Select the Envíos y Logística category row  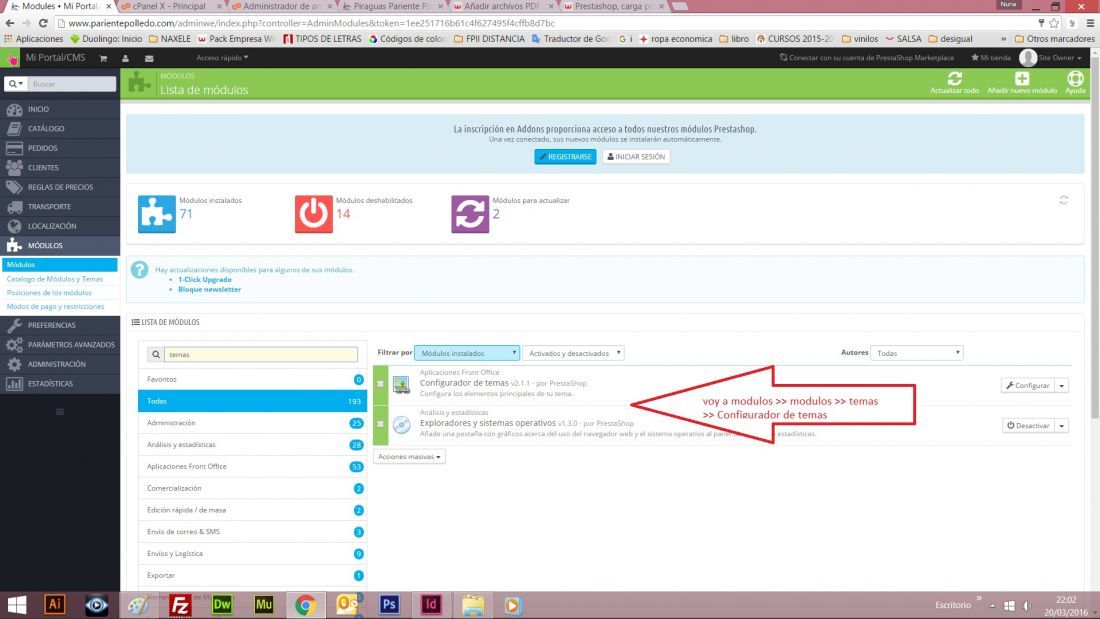pos(253,553)
